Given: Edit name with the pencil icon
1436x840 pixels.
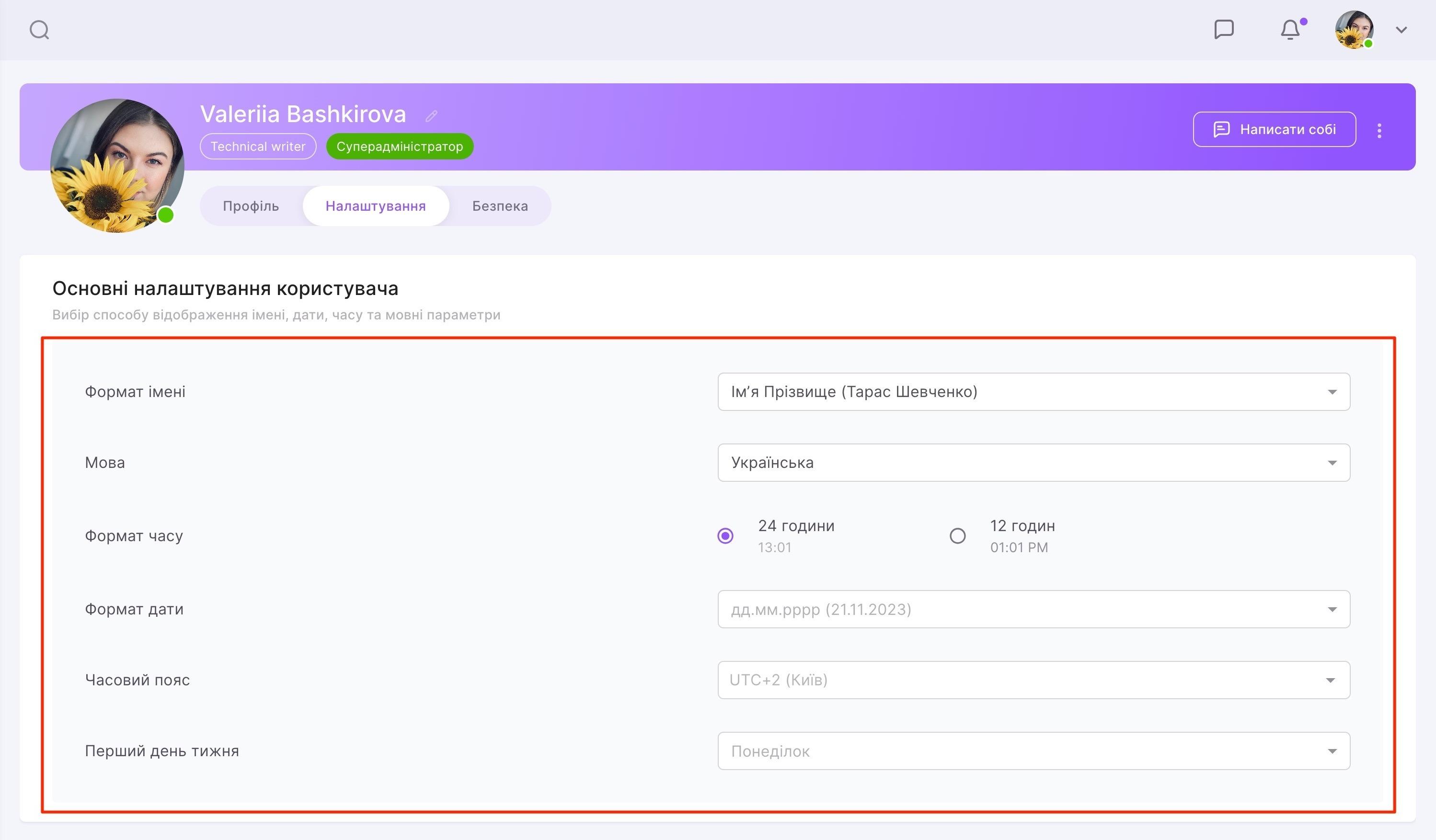Looking at the screenshot, I should 431,116.
